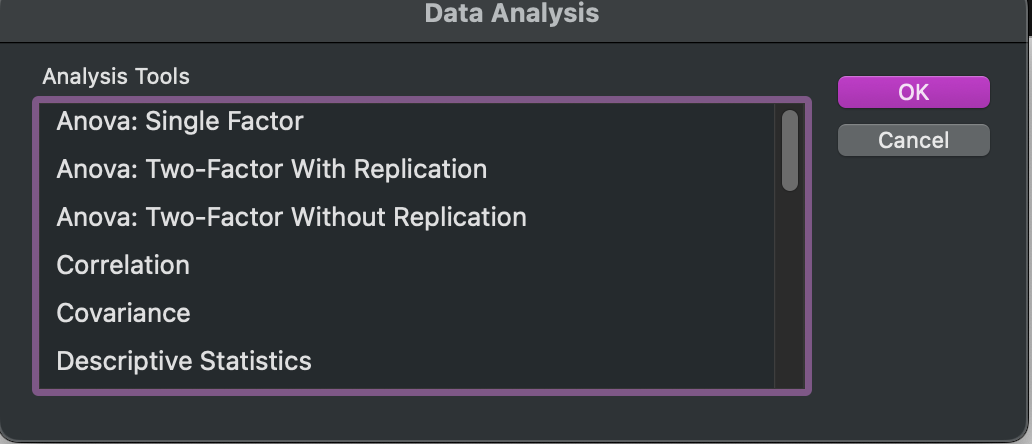
Task: Click empty area beside Descriptive Statistics row
Action: pos(543,361)
